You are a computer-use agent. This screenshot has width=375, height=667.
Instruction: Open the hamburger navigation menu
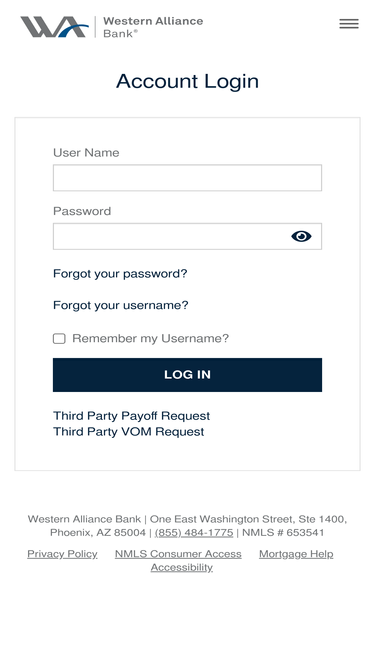tap(349, 24)
